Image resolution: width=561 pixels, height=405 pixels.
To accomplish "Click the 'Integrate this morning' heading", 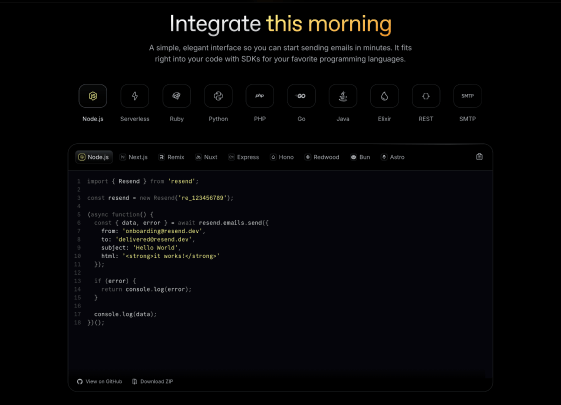I will (x=280, y=24).
